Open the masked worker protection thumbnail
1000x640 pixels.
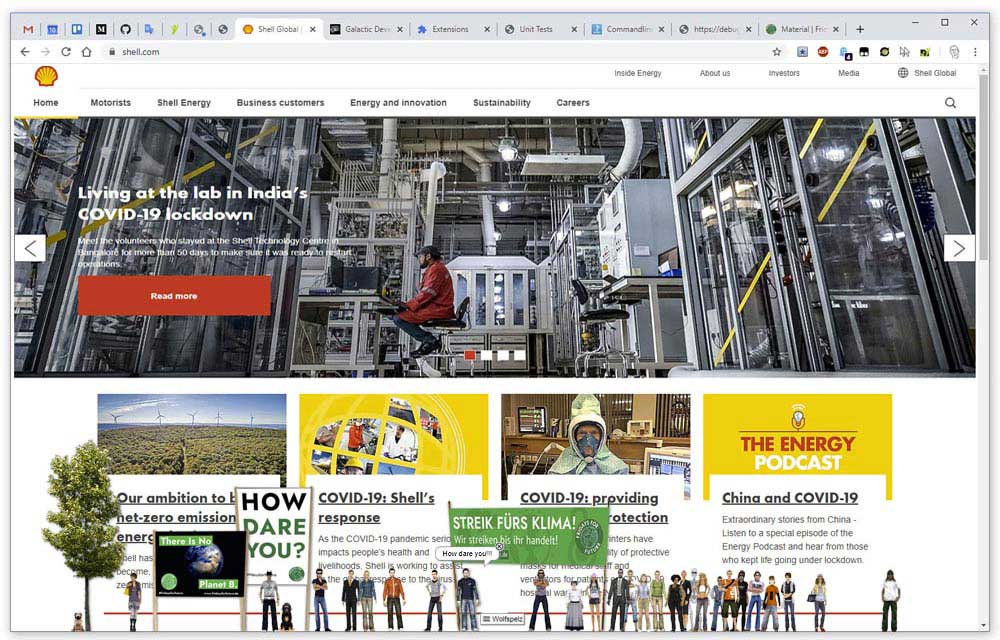[596, 435]
